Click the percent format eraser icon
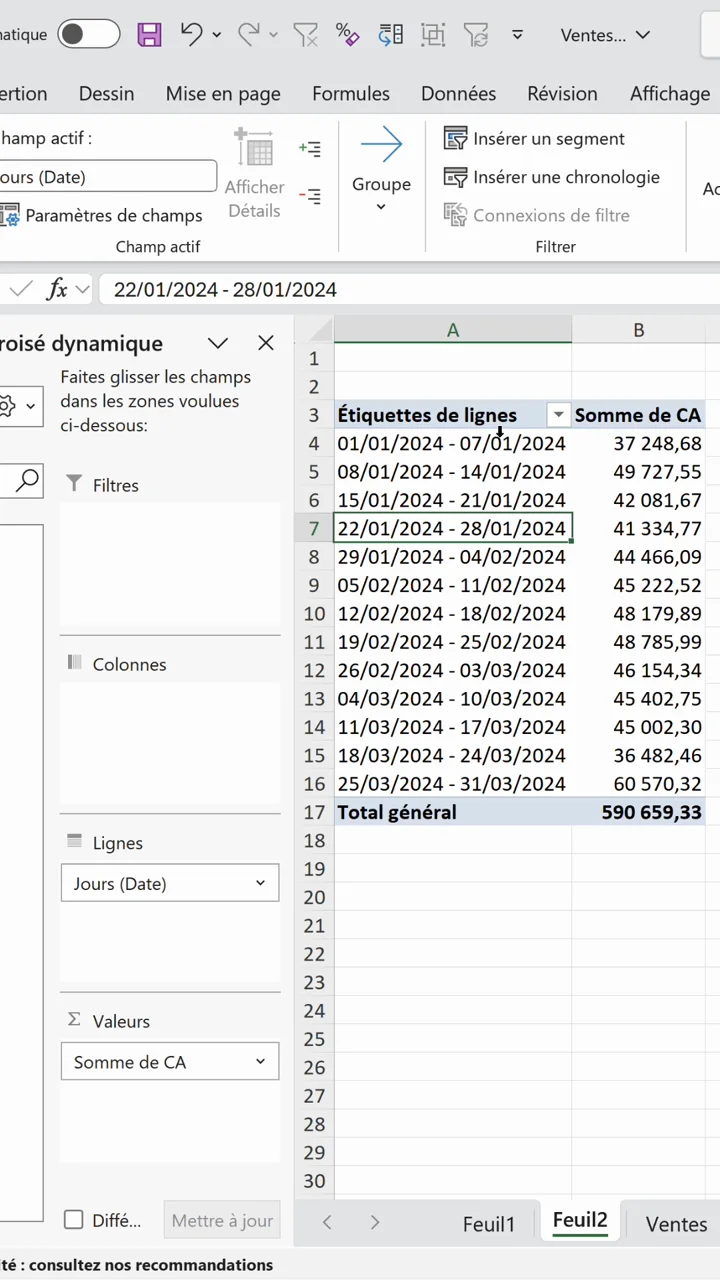 pos(347,35)
